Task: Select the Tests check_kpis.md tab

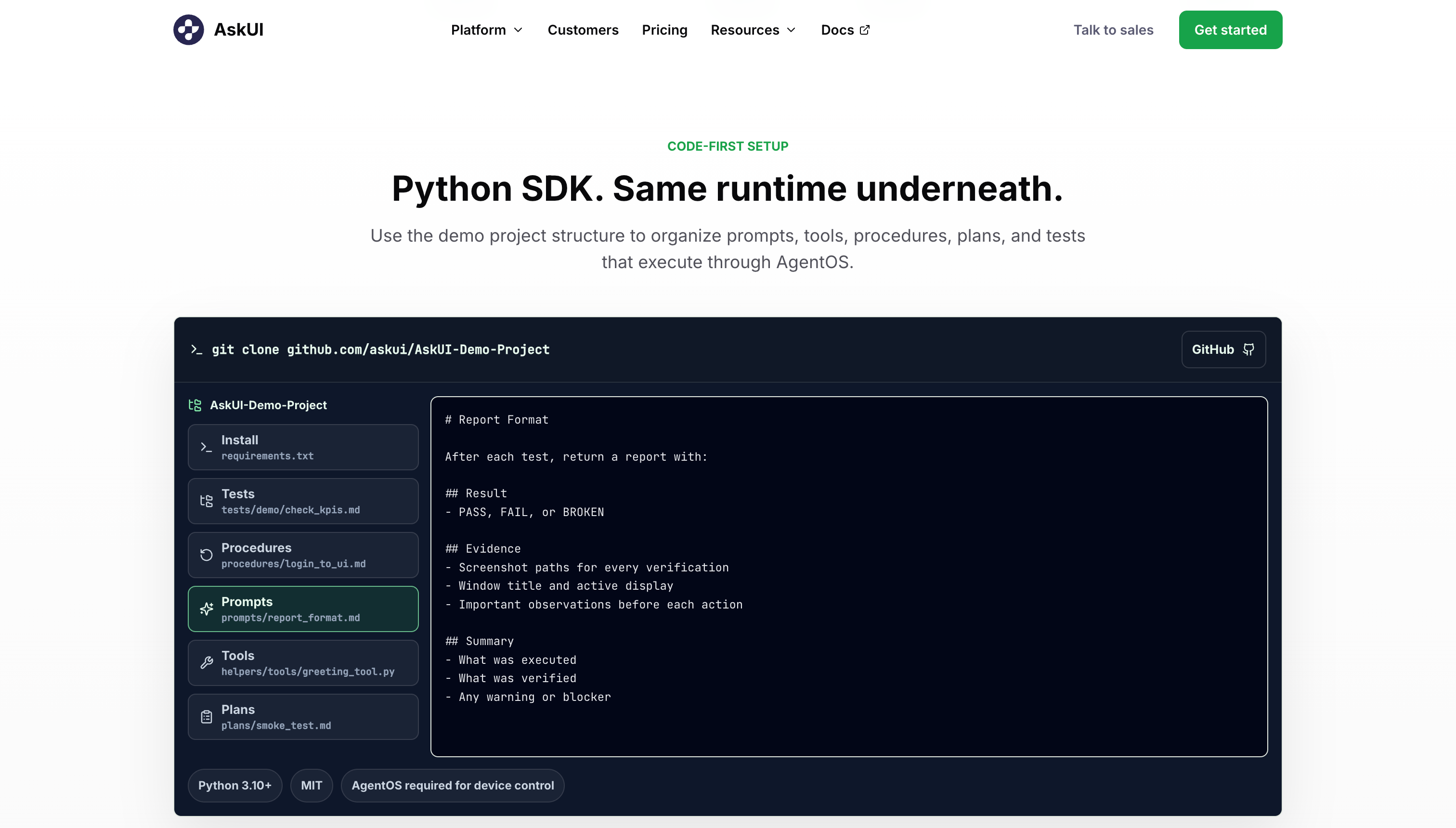Action: point(303,501)
